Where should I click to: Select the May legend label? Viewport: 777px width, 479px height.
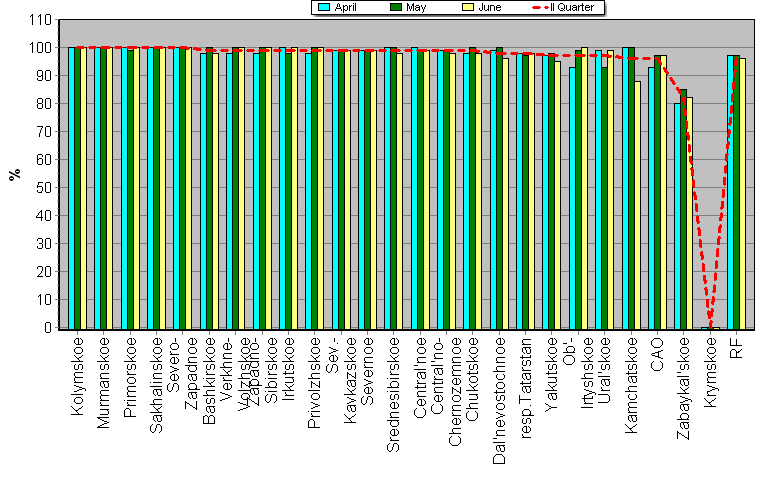click(x=416, y=7)
